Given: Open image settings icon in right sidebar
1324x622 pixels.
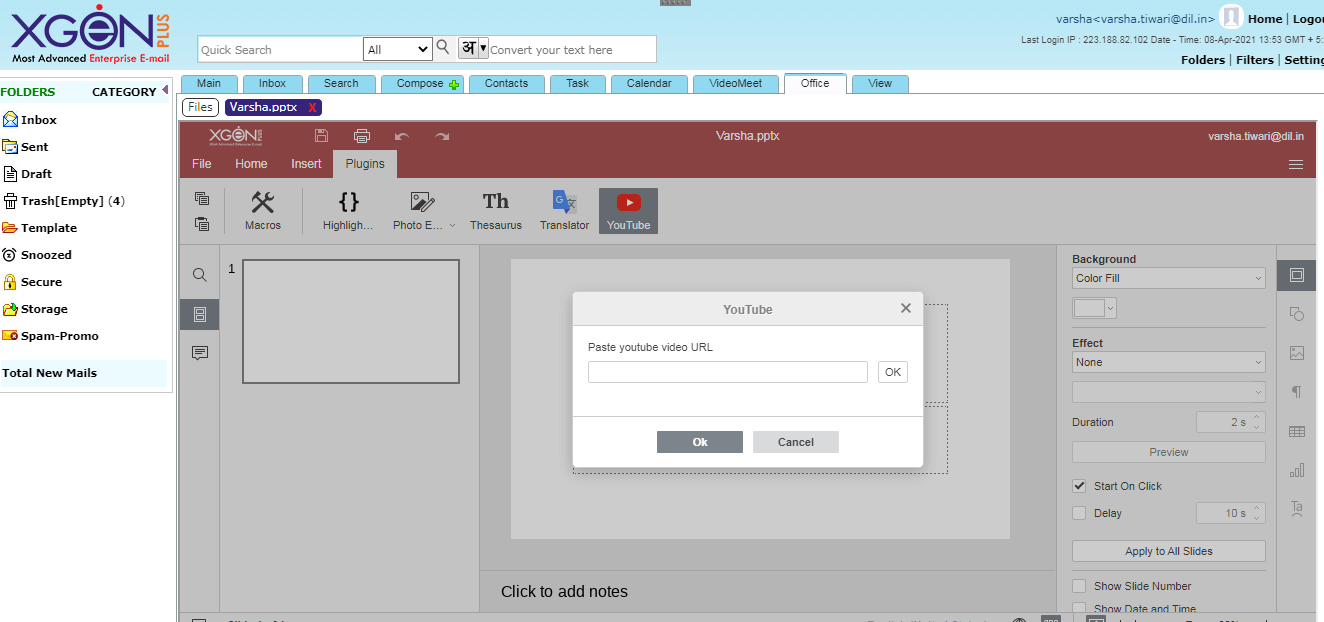Looking at the screenshot, I should pos(1297,353).
